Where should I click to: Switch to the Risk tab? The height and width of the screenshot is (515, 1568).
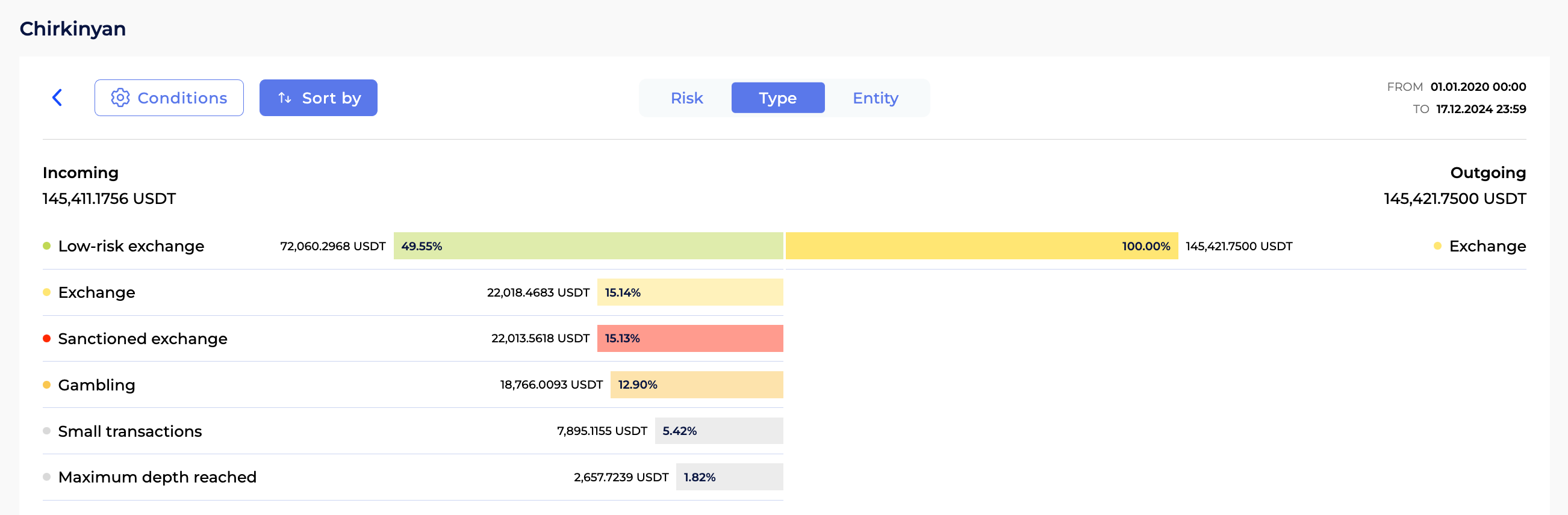click(x=686, y=98)
